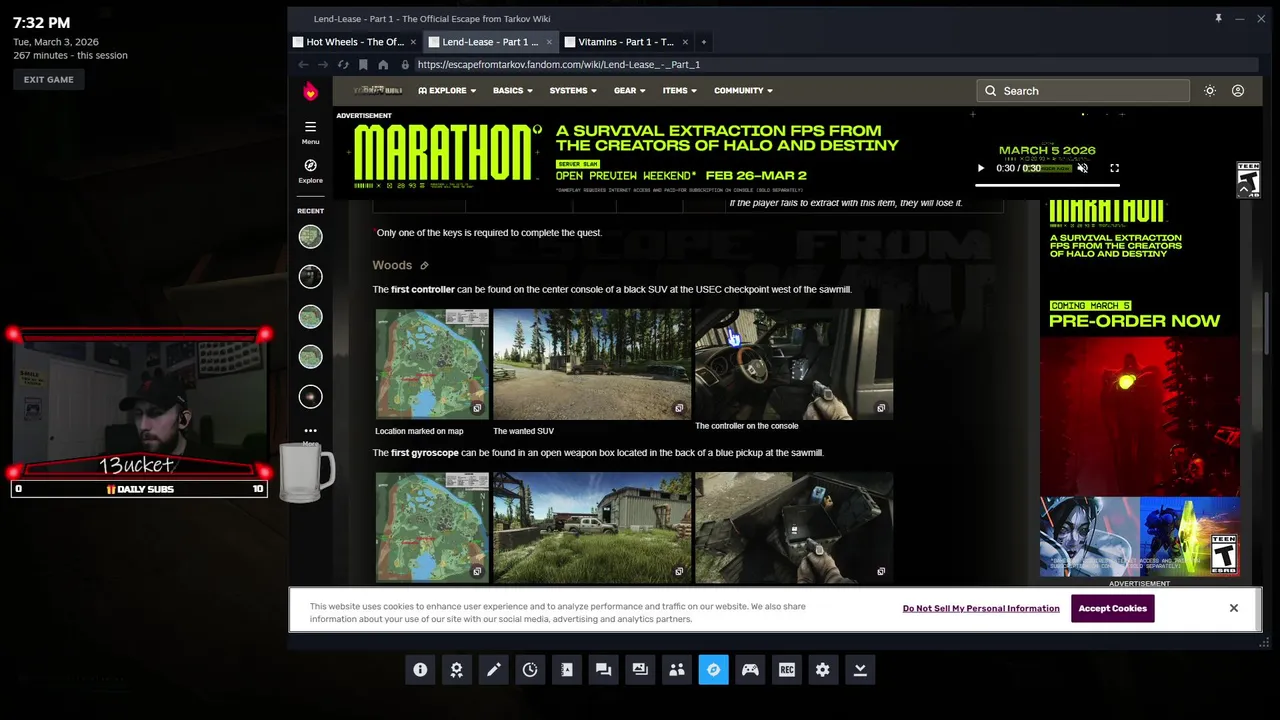Open a new browser tab with plus
Screen dimensions: 1280x720
point(703,42)
